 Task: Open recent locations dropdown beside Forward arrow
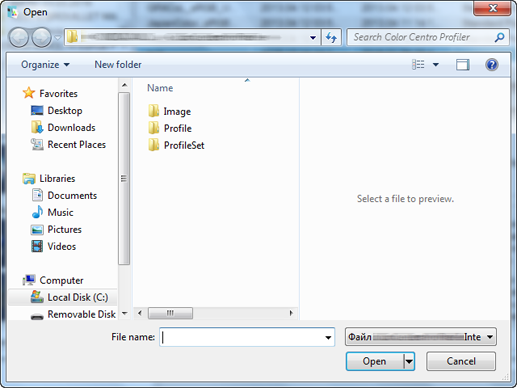pos(58,37)
